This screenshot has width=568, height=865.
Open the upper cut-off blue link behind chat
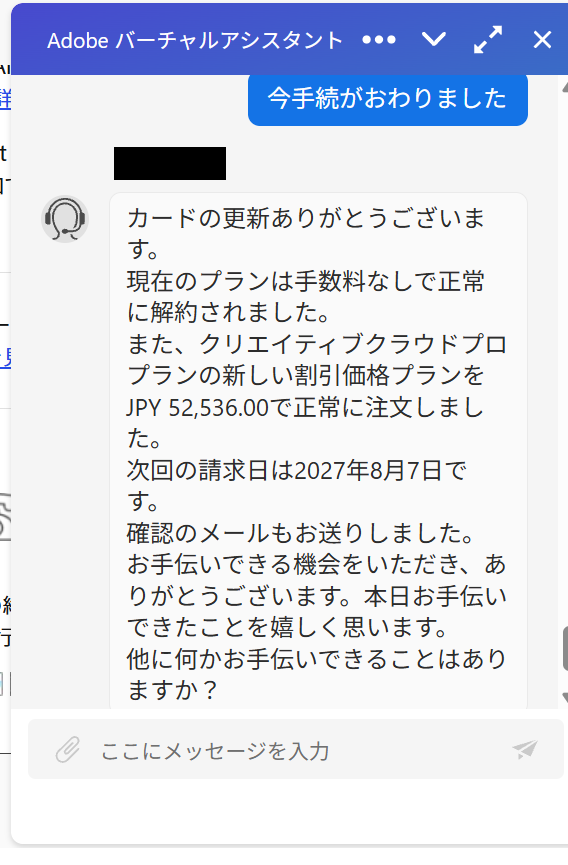[5, 100]
